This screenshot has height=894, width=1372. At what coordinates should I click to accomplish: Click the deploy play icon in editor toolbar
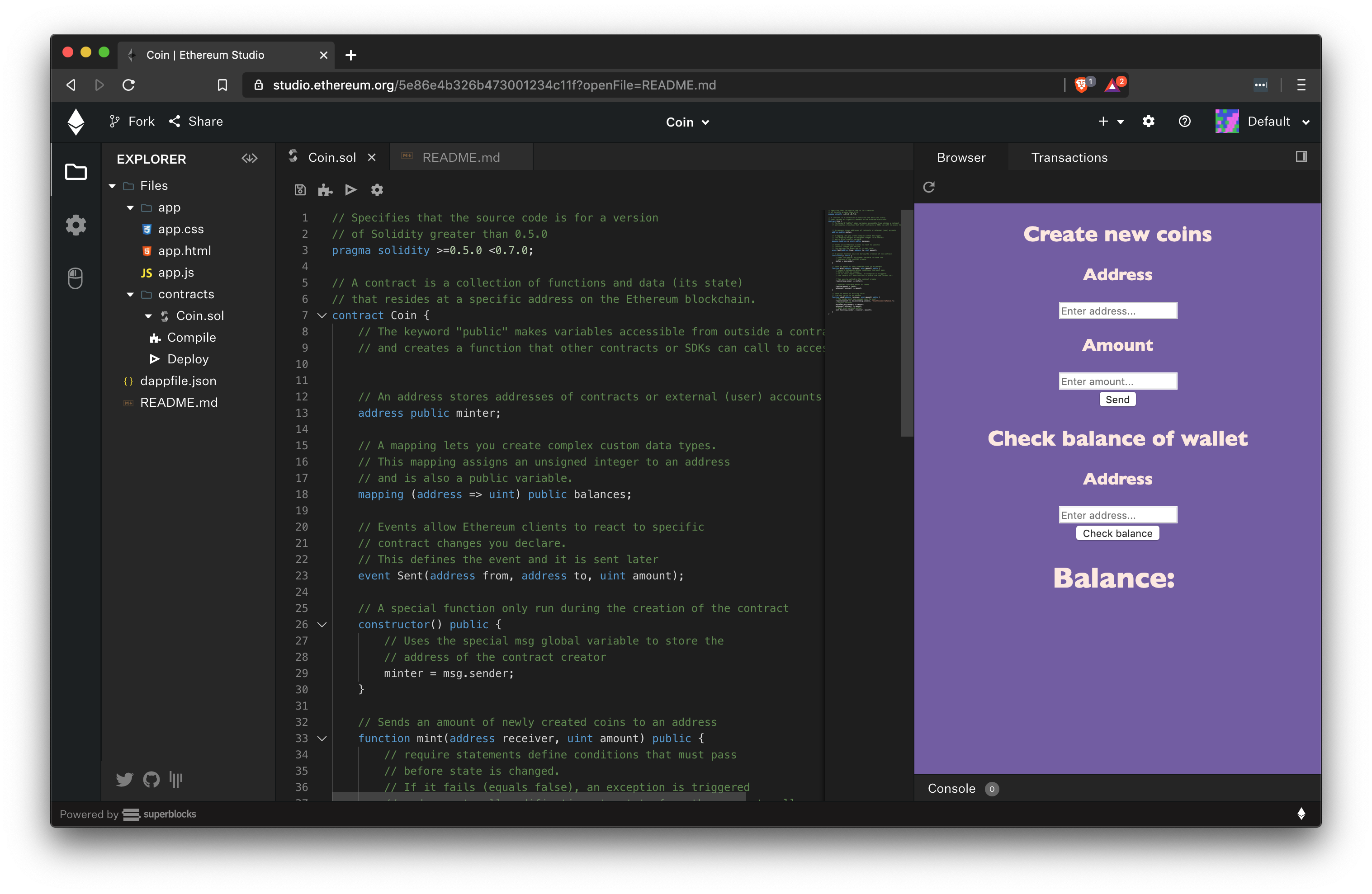point(350,189)
